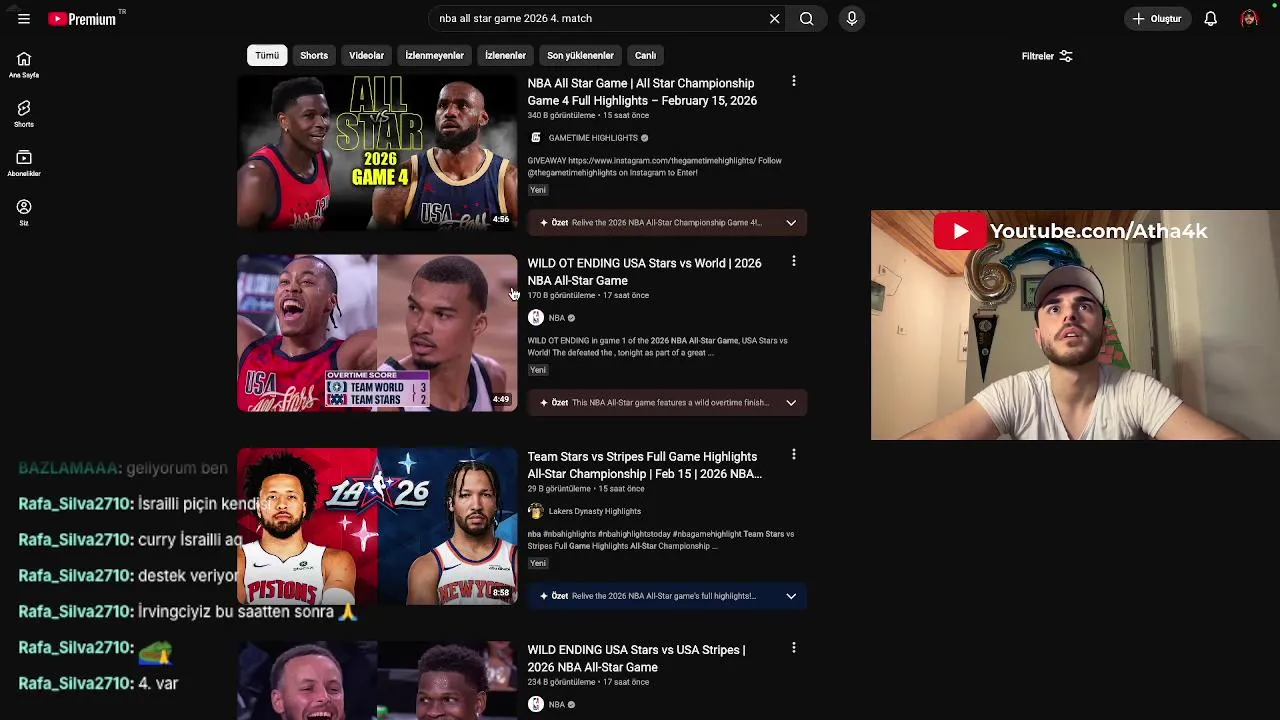Click the '234 B görüntüleme' view count
The image size is (1280, 720).
tap(561, 682)
